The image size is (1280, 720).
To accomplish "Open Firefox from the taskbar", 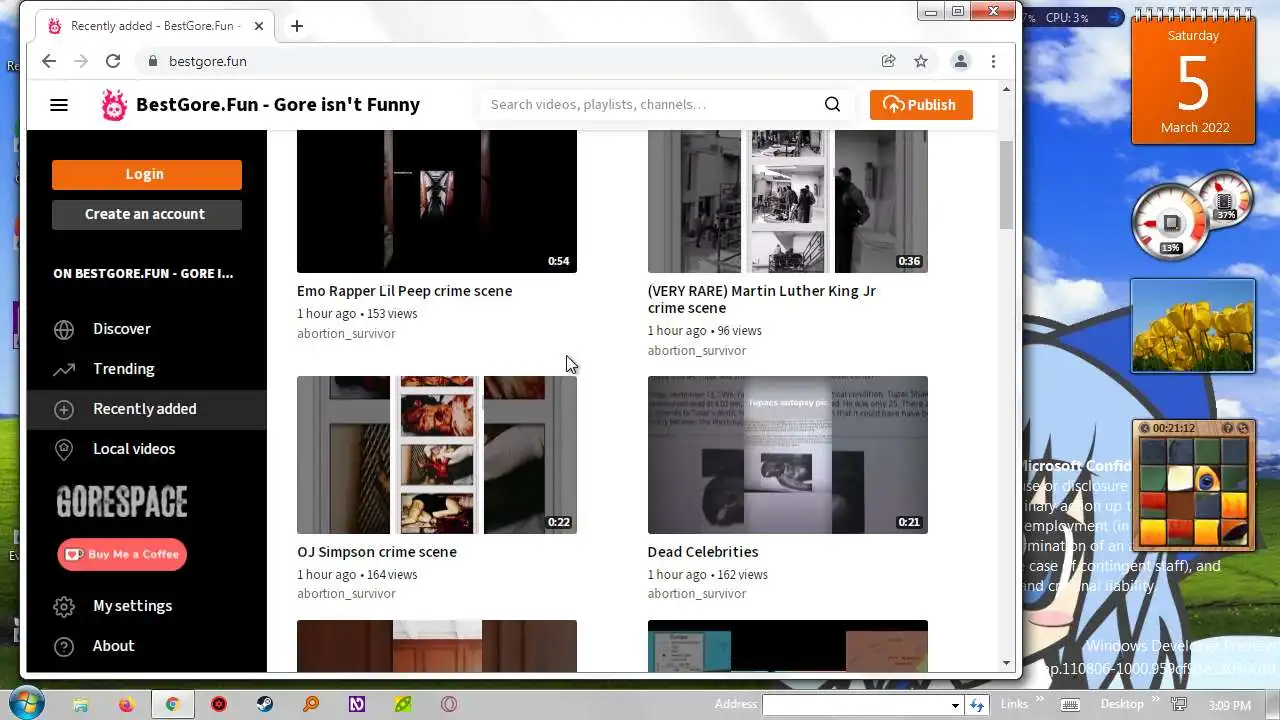I will pyautogui.click(x=126, y=704).
